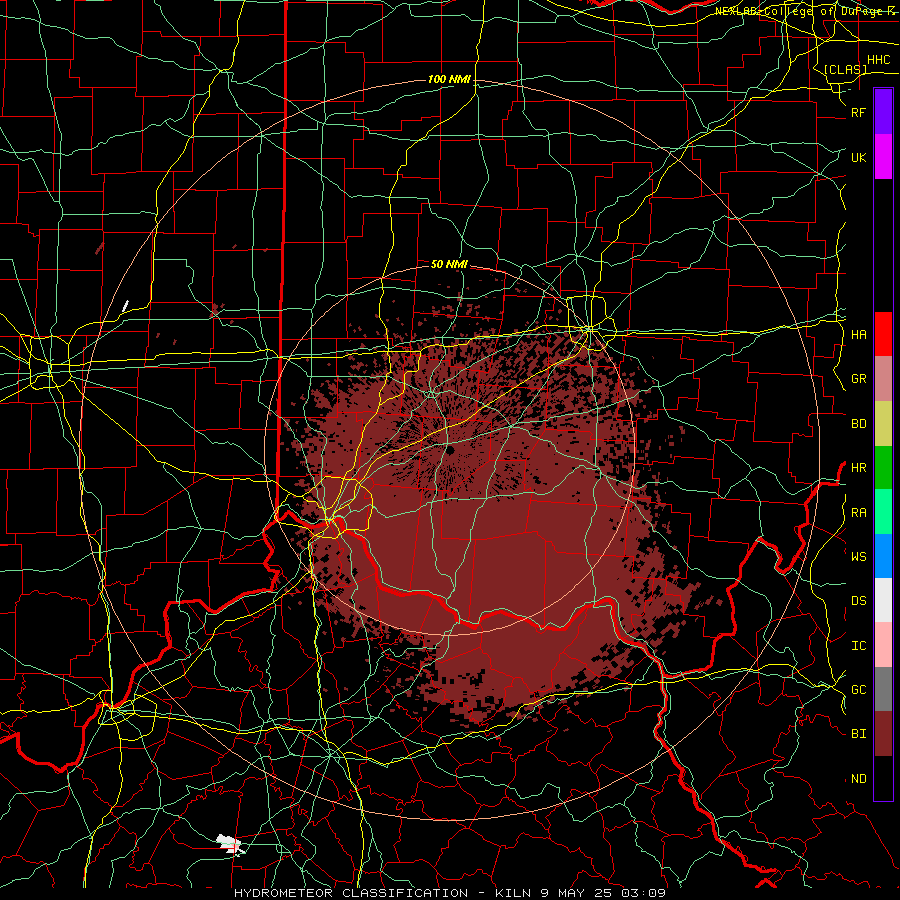
Task: Click the HA red legend swatch
Action: click(883, 334)
